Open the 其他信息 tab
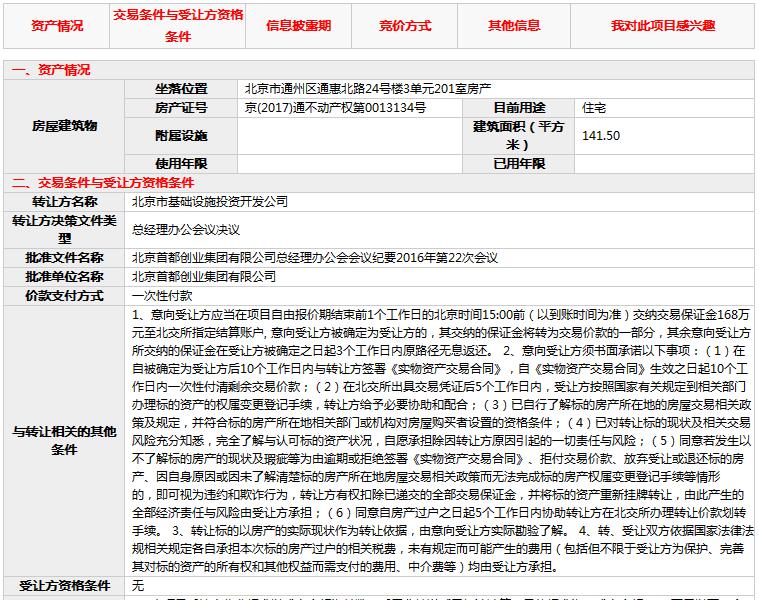The height and width of the screenshot is (600, 759). coord(514,26)
